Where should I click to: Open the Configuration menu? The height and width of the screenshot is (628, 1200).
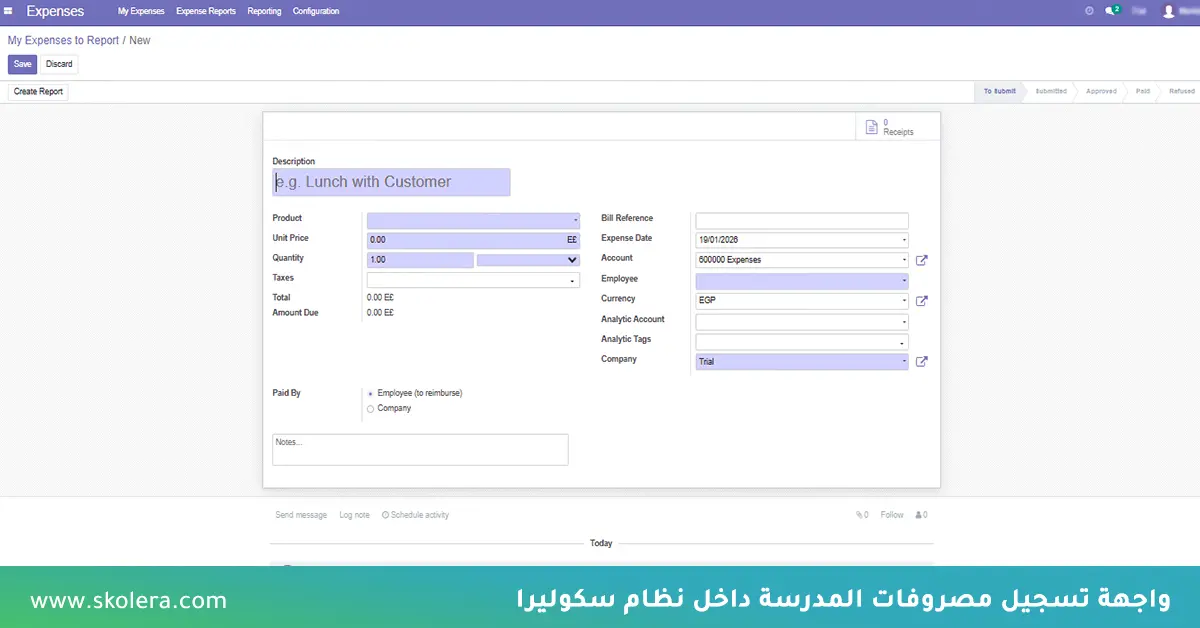[x=316, y=11]
